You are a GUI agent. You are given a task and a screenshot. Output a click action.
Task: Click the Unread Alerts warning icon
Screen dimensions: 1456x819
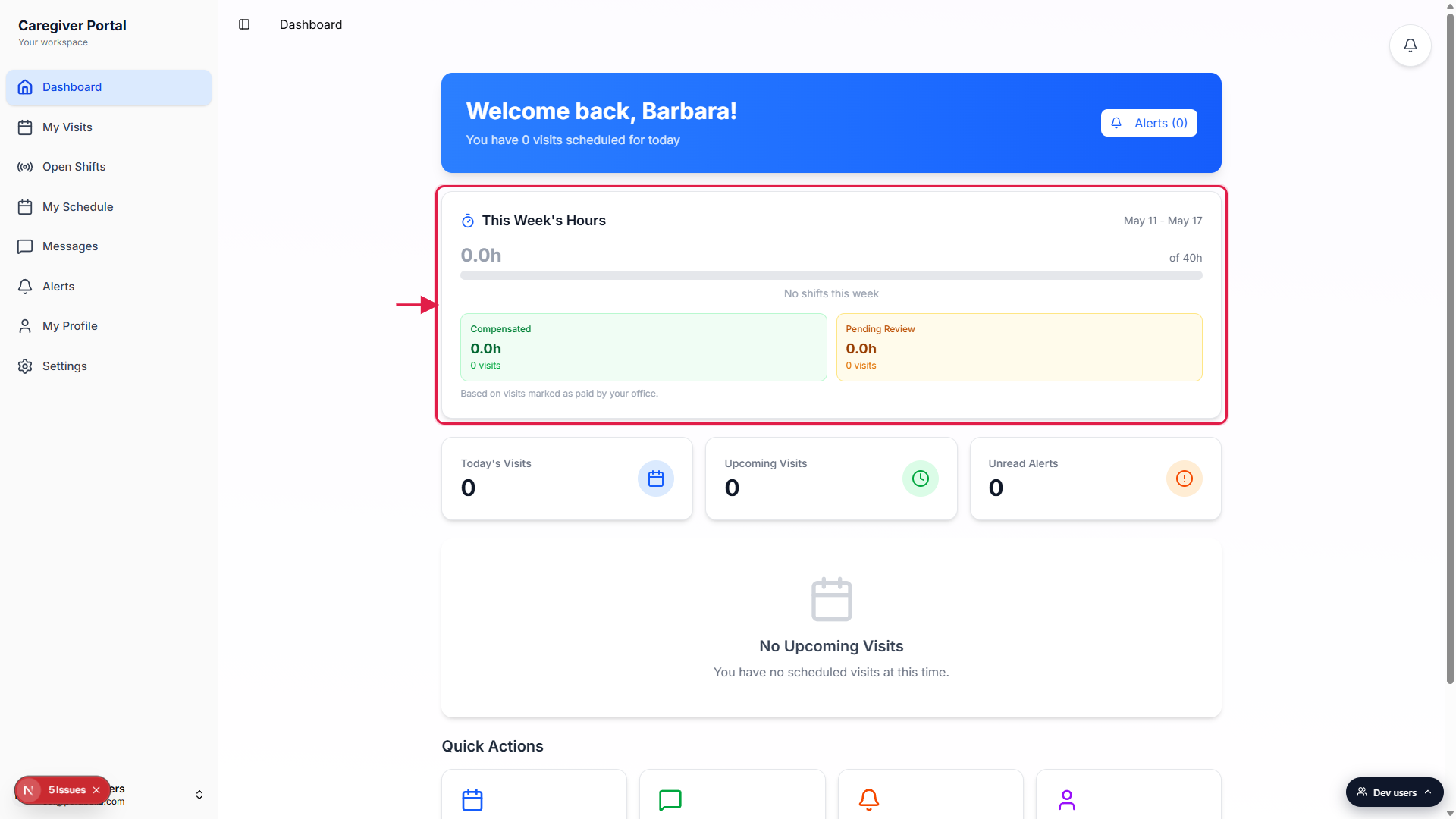[1185, 479]
